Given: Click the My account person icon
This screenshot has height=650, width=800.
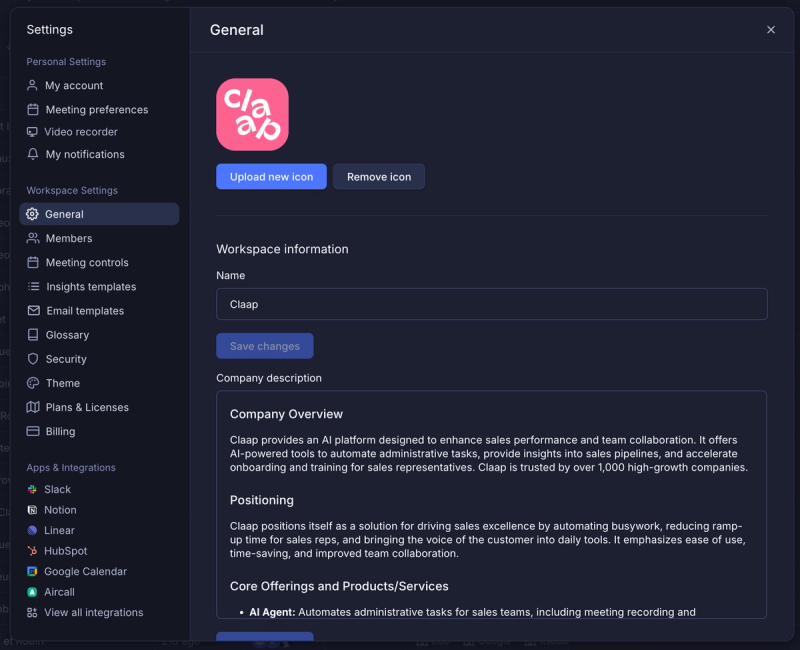Looking at the screenshot, I should [x=32, y=85].
